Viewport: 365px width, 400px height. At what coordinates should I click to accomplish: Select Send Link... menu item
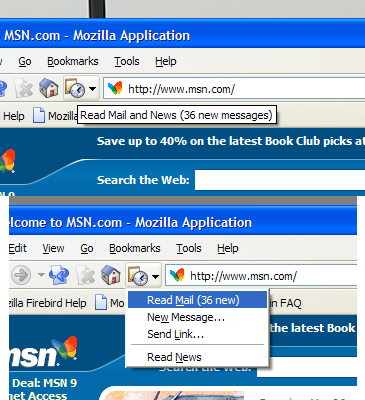(197, 334)
